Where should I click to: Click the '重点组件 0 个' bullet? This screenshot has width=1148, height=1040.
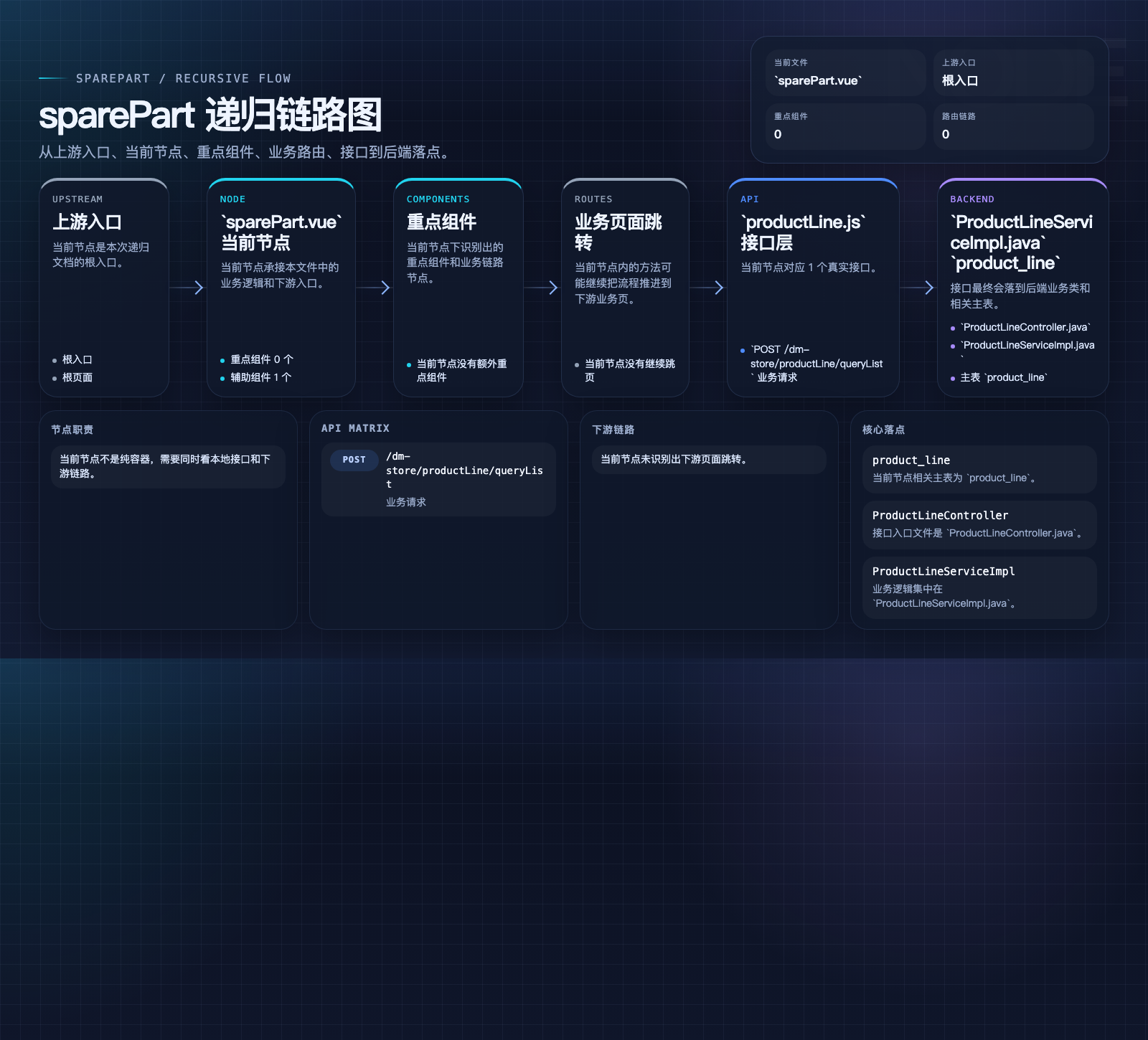point(262,359)
